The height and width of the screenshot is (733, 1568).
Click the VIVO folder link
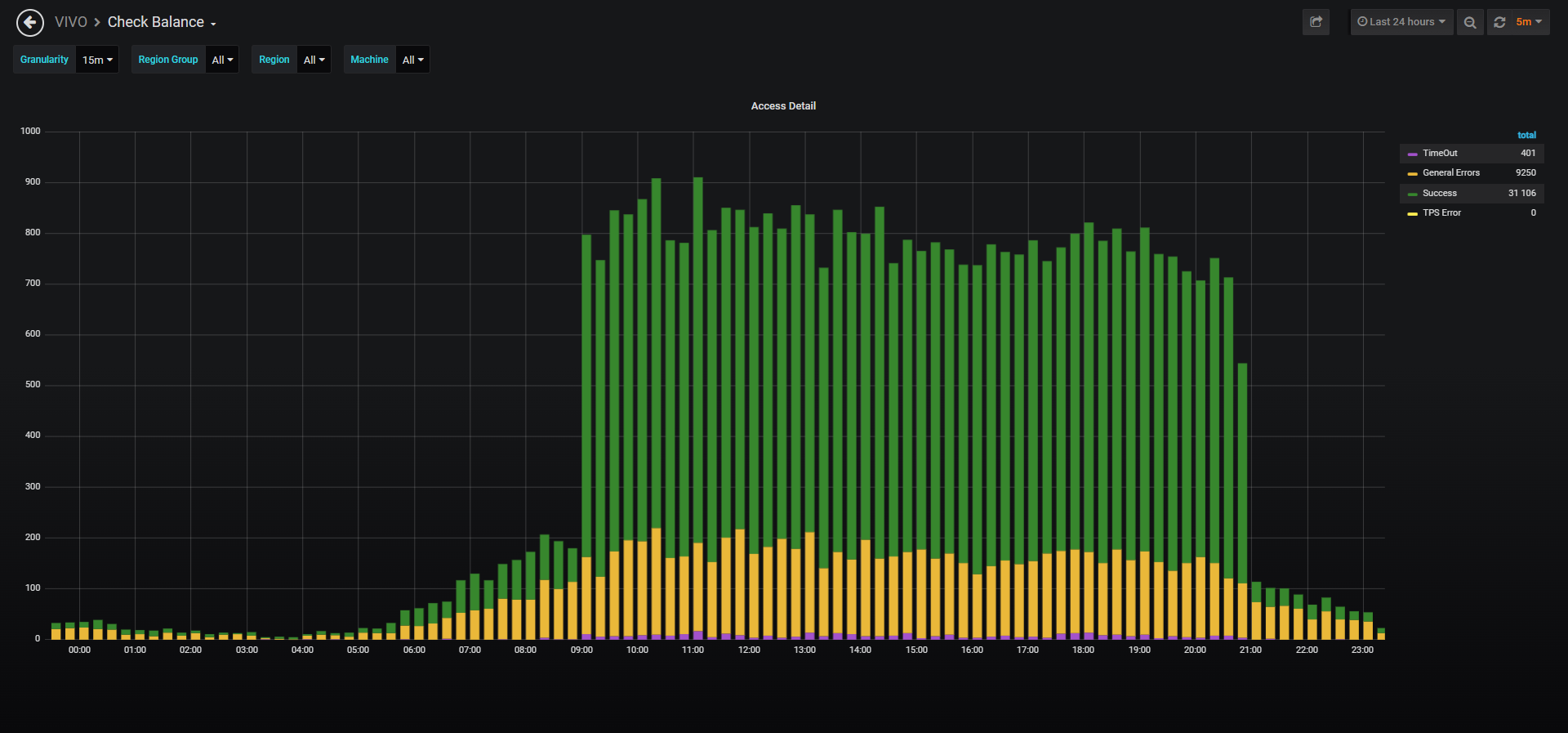click(x=71, y=22)
